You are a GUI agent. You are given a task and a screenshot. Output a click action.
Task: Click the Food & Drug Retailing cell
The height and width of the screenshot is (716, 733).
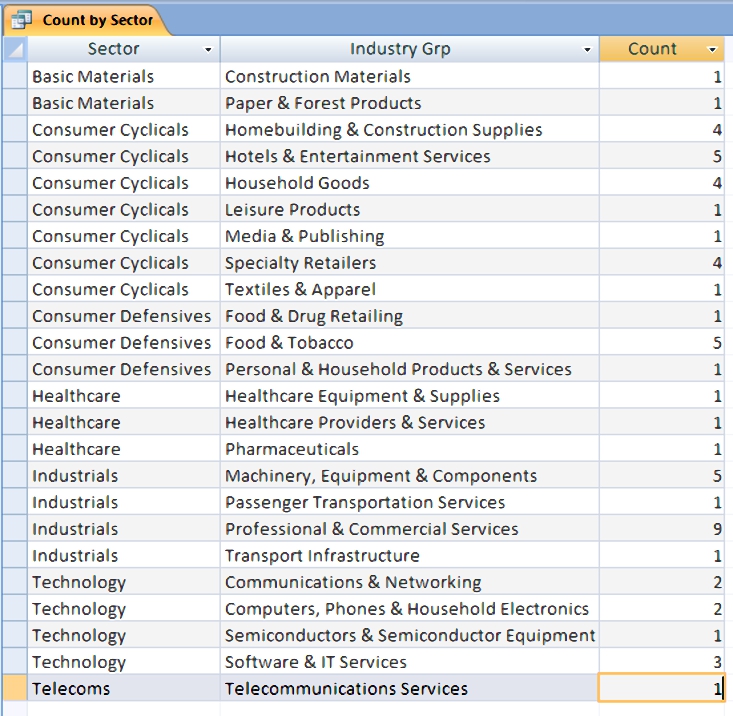[x=410, y=316]
